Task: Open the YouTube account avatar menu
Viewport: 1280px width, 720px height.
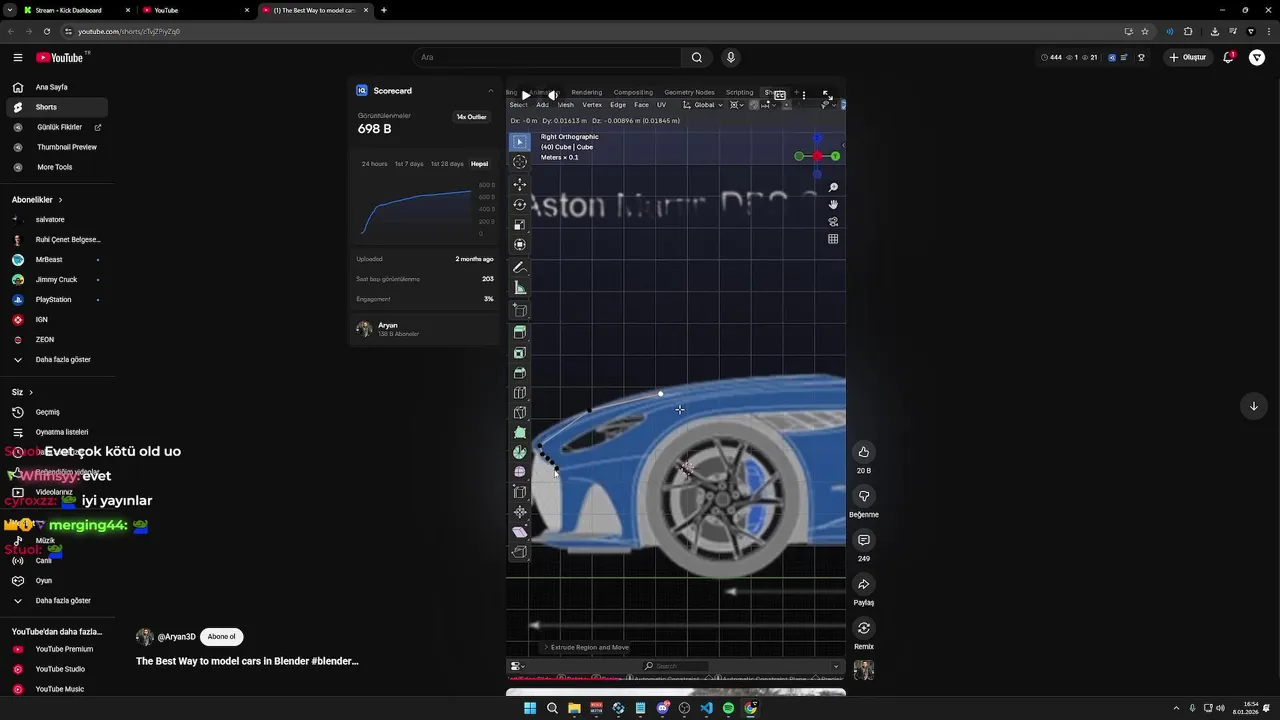Action: point(1257,57)
